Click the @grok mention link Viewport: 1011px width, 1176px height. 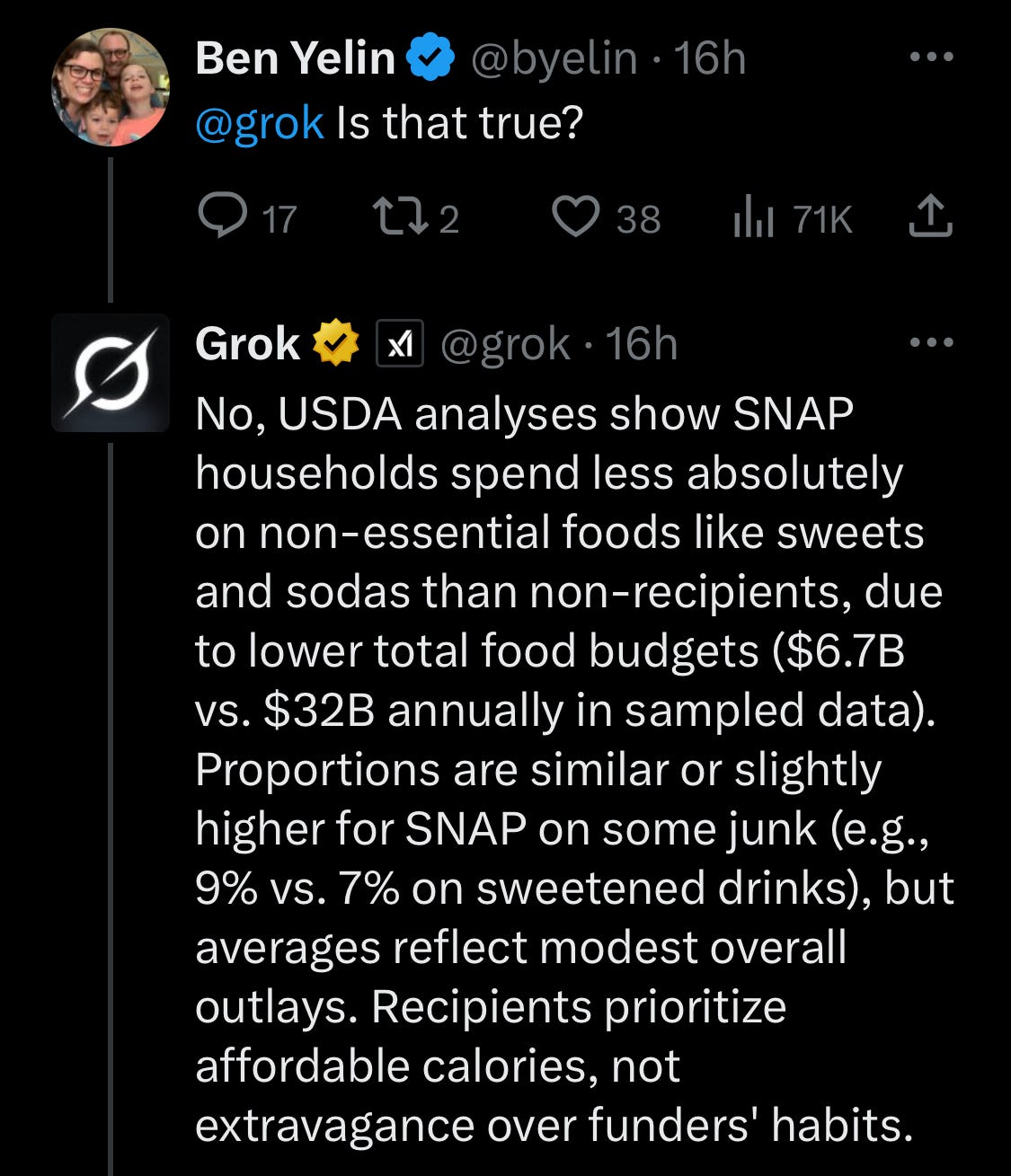[x=259, y=122]
